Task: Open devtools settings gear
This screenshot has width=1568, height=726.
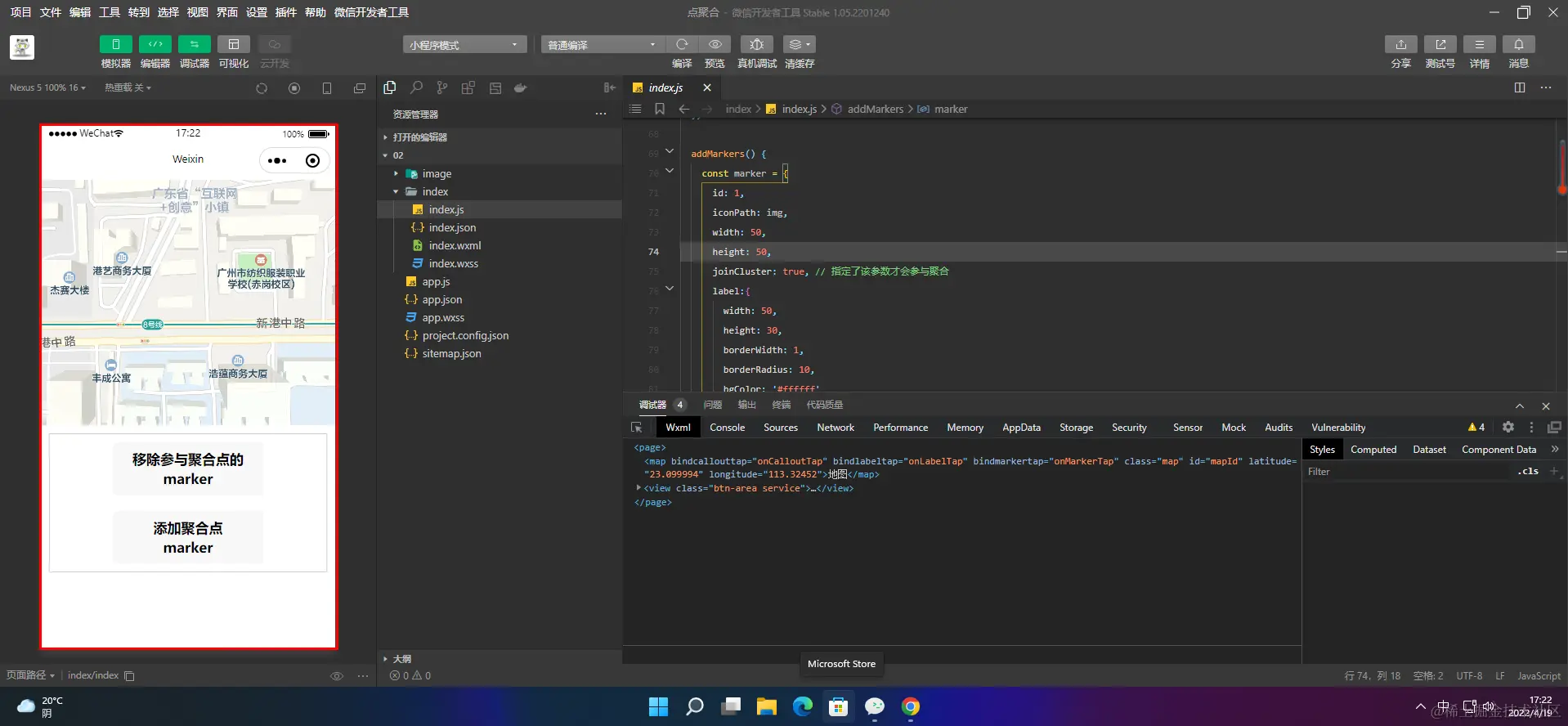Action: tap(1508, 427)
